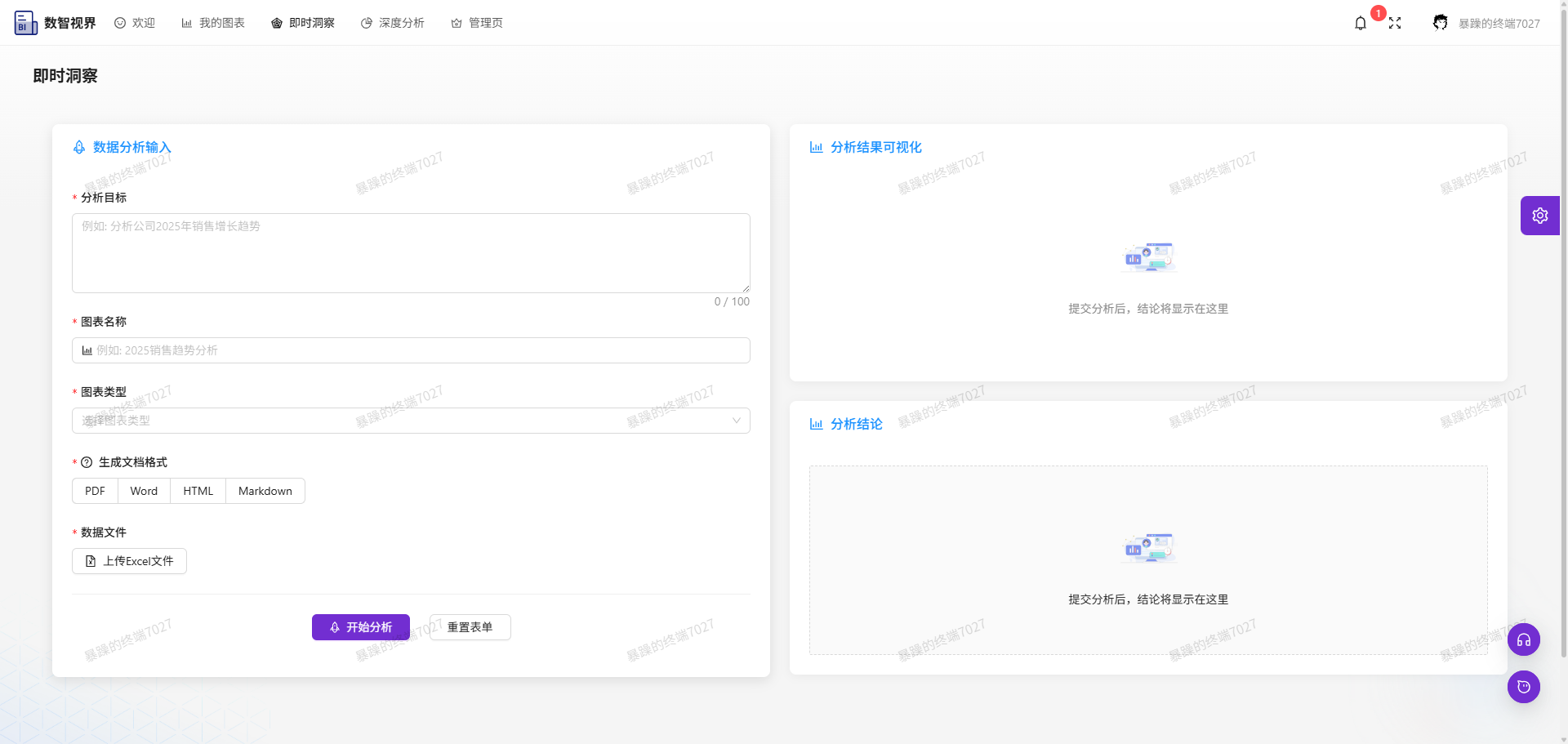Click the 开始分析 button
1568x744 pixels.
coord(360,627)
